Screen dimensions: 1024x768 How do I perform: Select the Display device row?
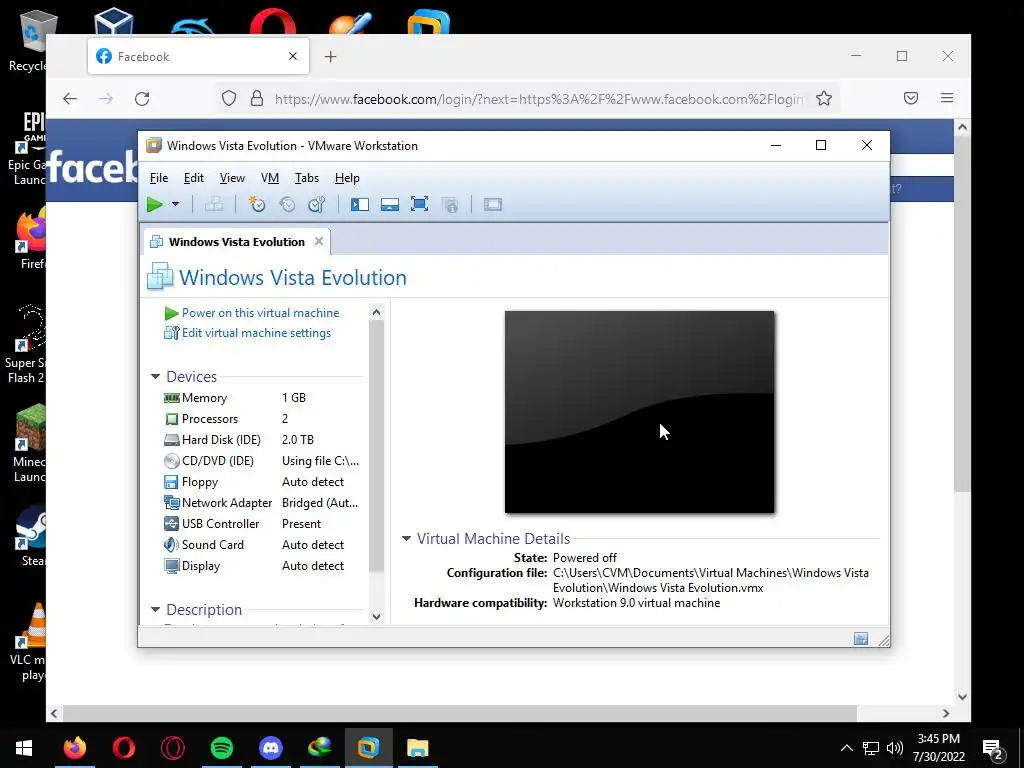(x=261, y=566)
